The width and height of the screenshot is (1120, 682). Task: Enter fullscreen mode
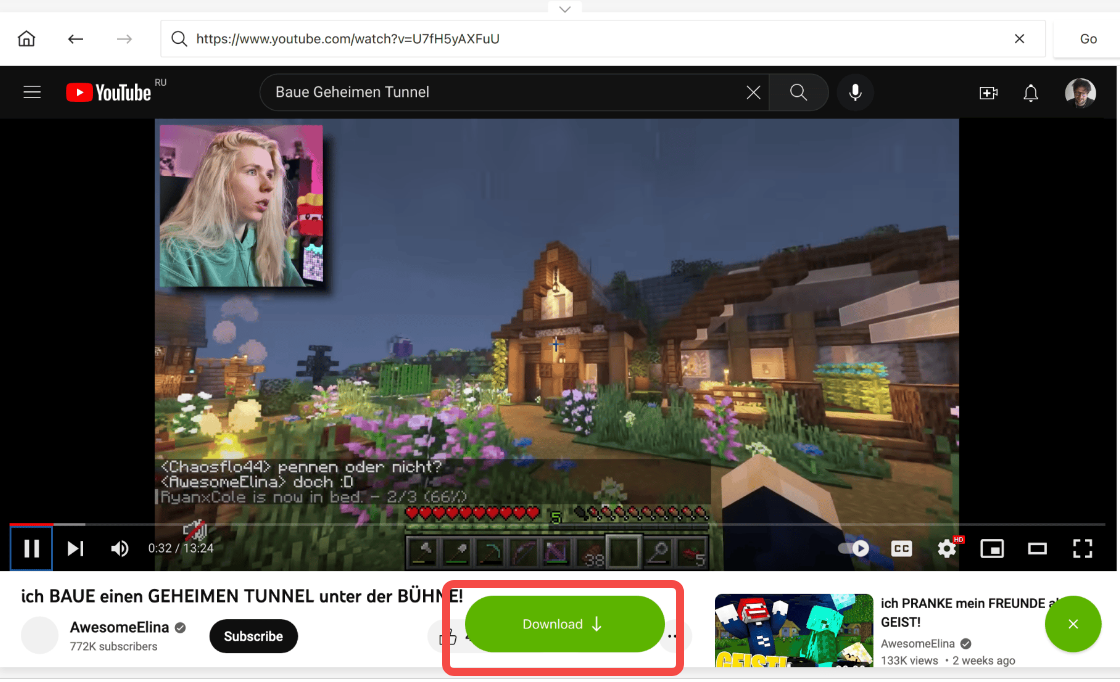point(1083,548)
